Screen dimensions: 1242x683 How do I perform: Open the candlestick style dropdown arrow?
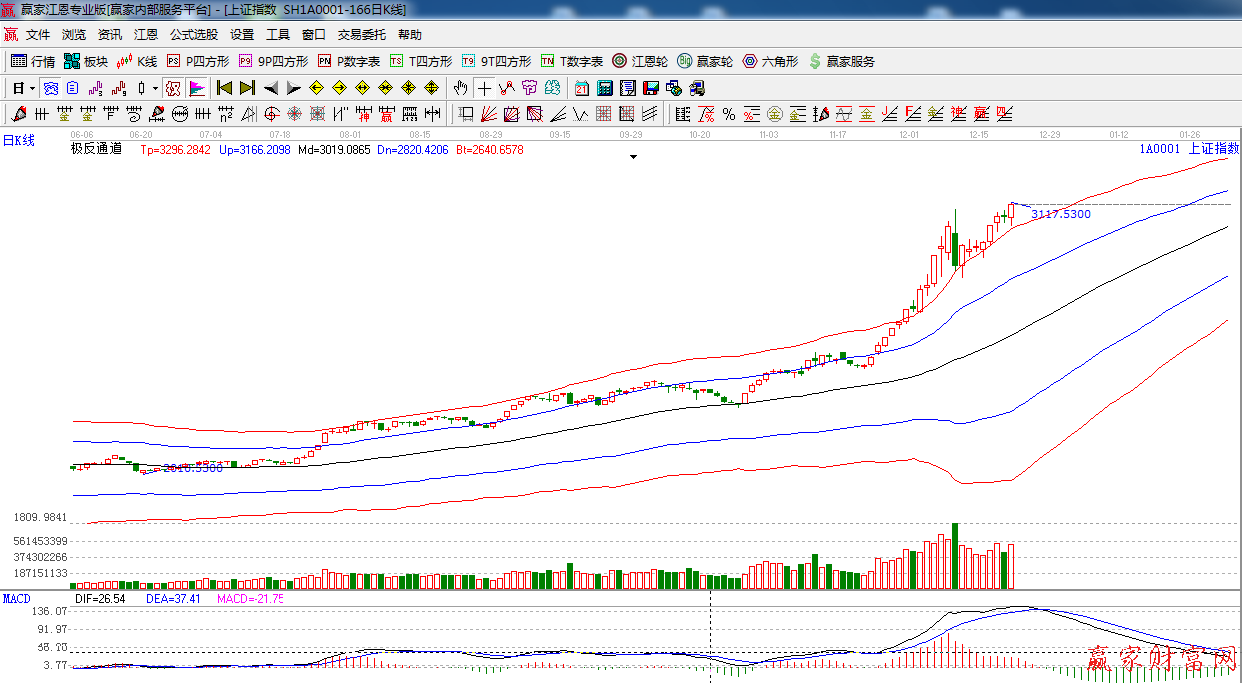tap(155, 88)
